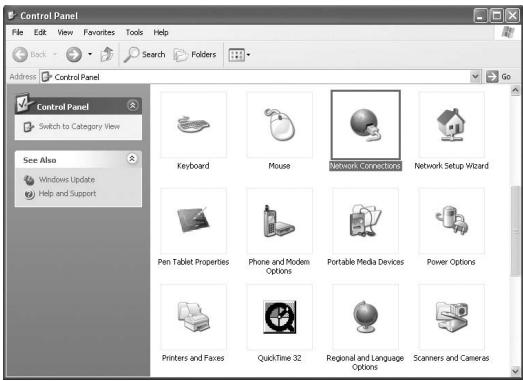Open the Portable Media Devices icon
Screen dimensions: 523x381
366,221
